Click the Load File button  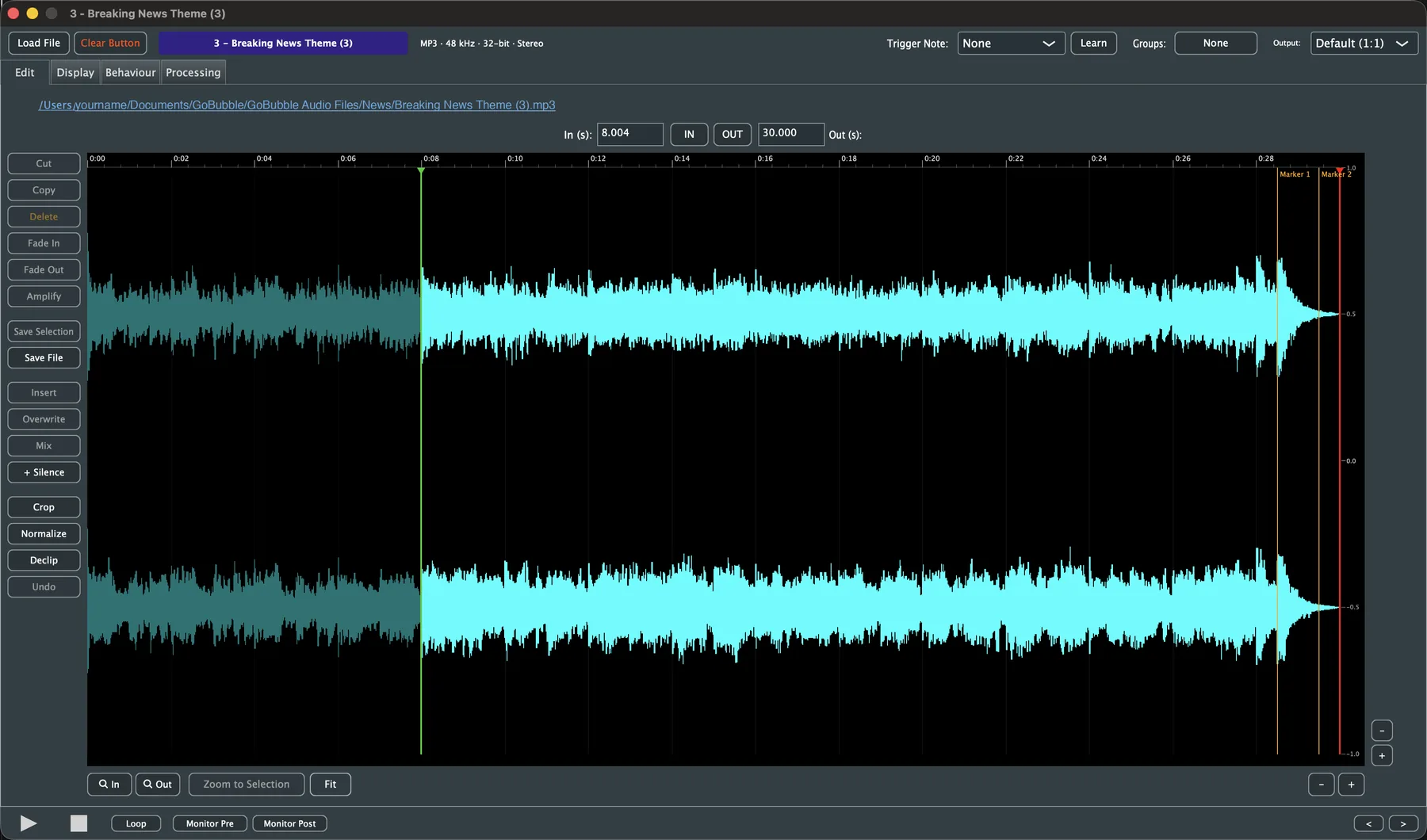tap(39, 44)
